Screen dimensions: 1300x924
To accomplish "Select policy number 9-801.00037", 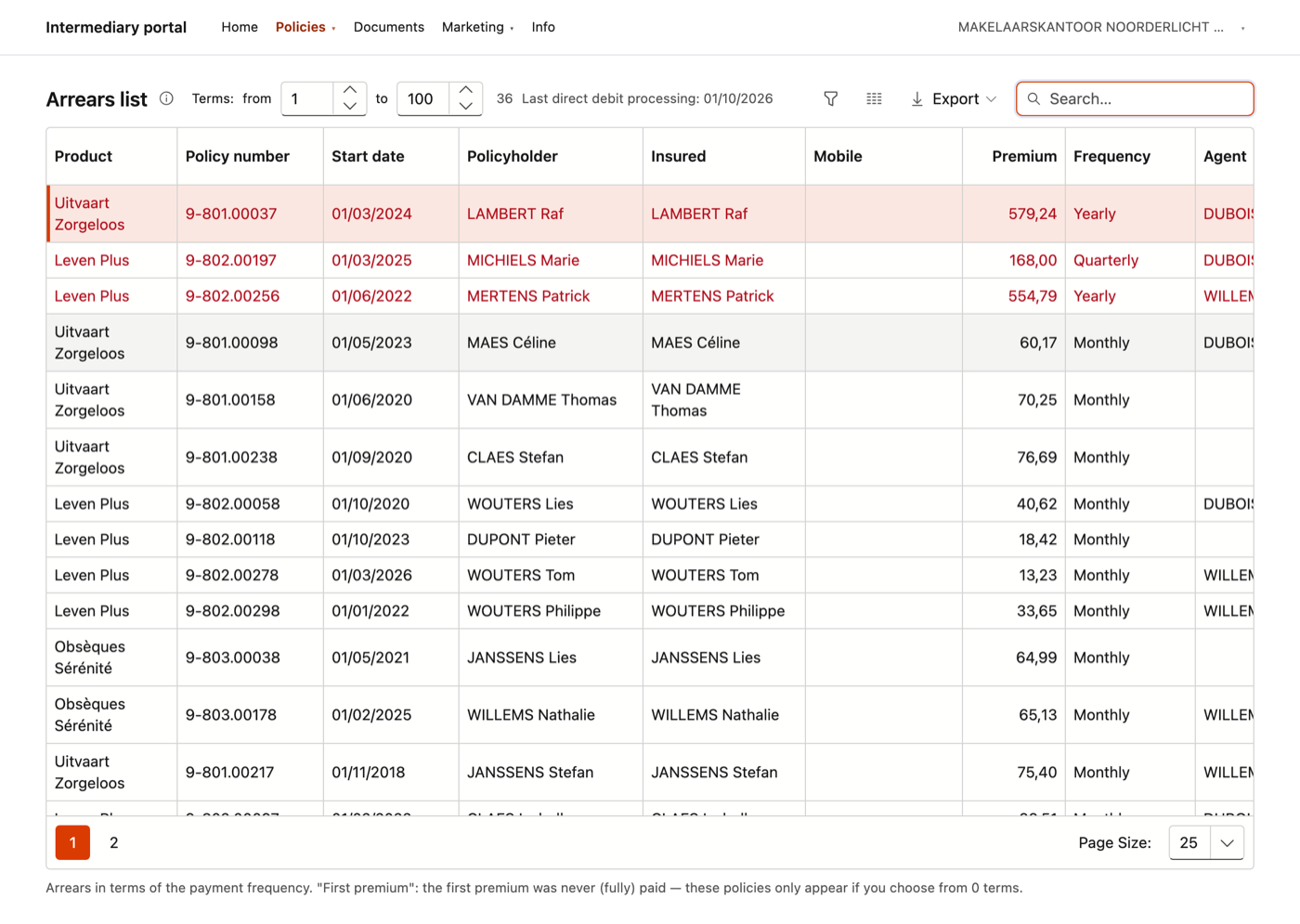I will click(x=231, y=214).
